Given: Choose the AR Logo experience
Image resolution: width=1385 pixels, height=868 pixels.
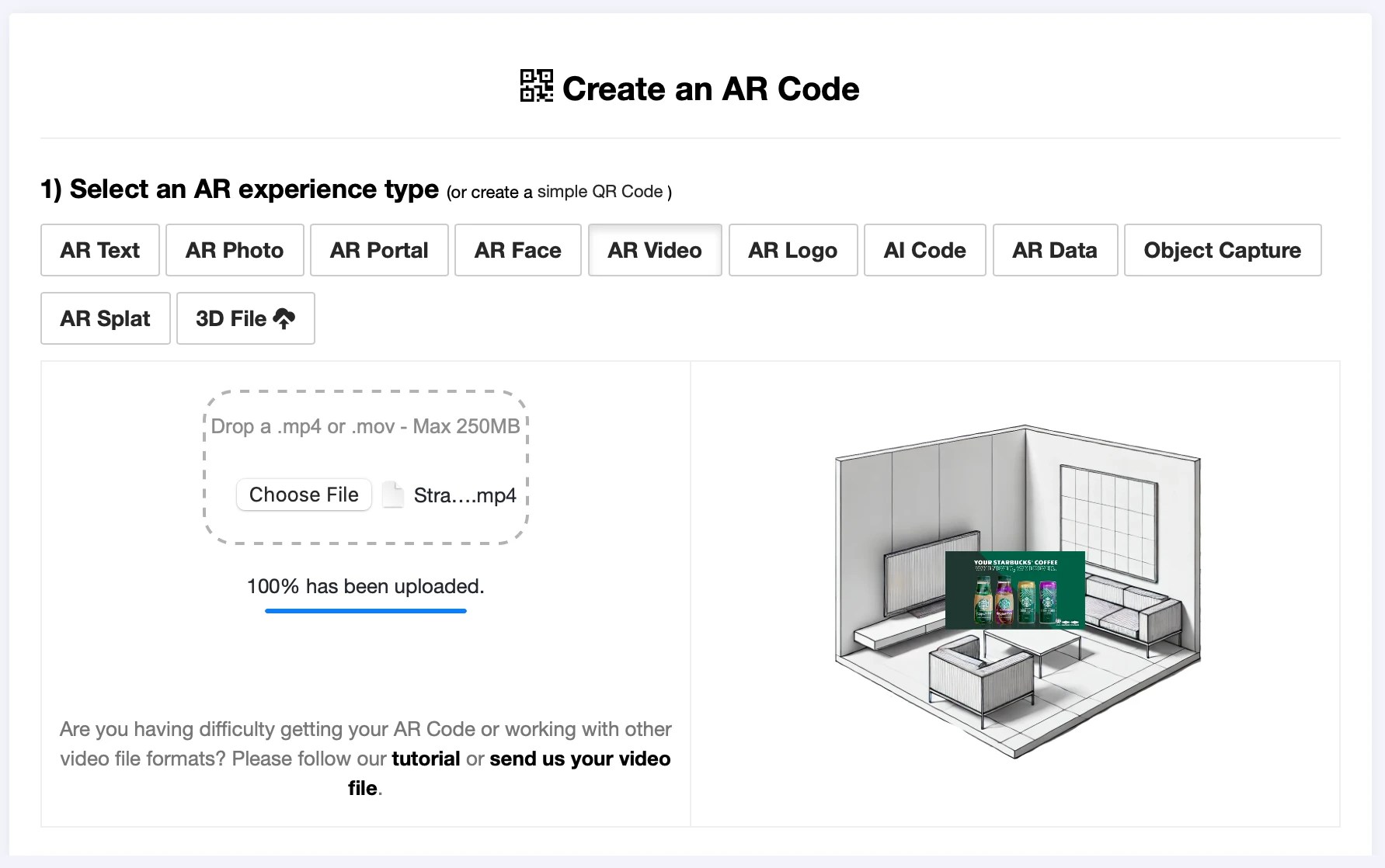Looking at the screenshot, I should coord(792,250).
